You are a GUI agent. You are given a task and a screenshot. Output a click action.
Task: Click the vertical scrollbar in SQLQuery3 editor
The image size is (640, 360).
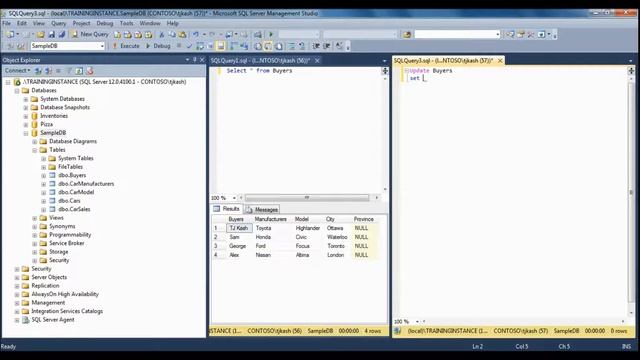point(631,192)
